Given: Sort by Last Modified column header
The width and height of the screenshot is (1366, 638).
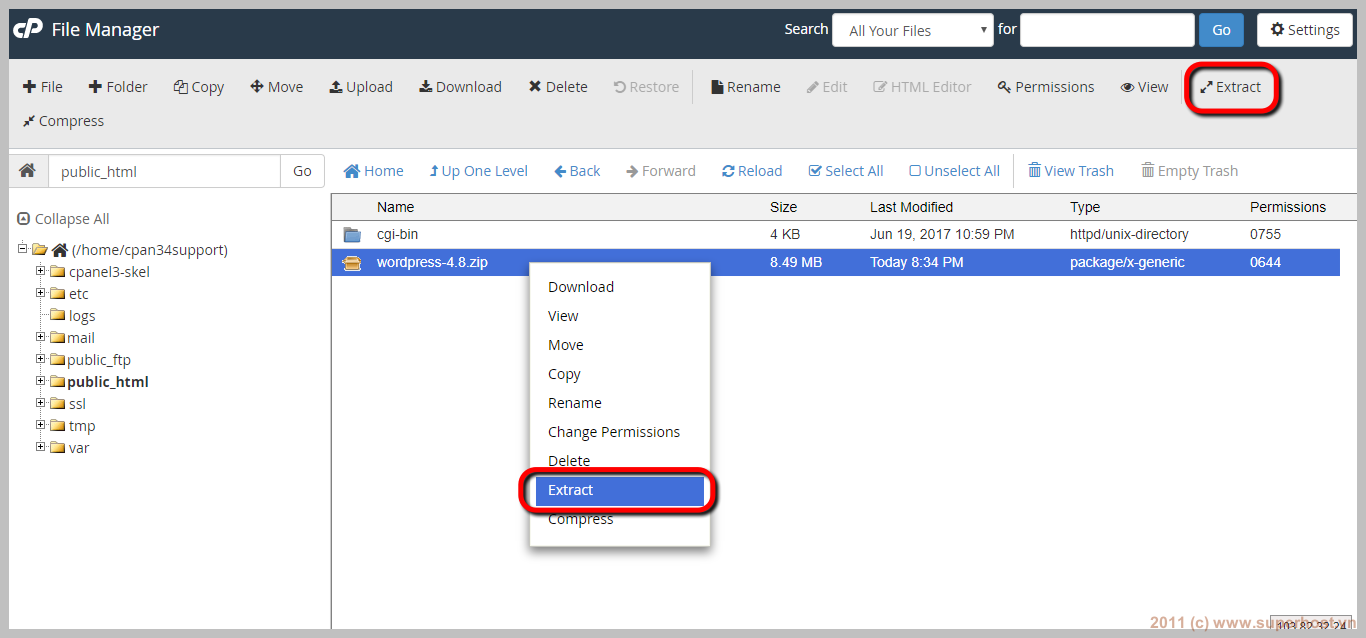Looking at the screenshot, I should (911, 207).
